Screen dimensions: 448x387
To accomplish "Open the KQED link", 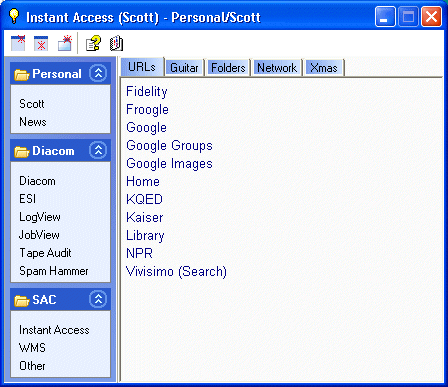I will tap(144, 200).
